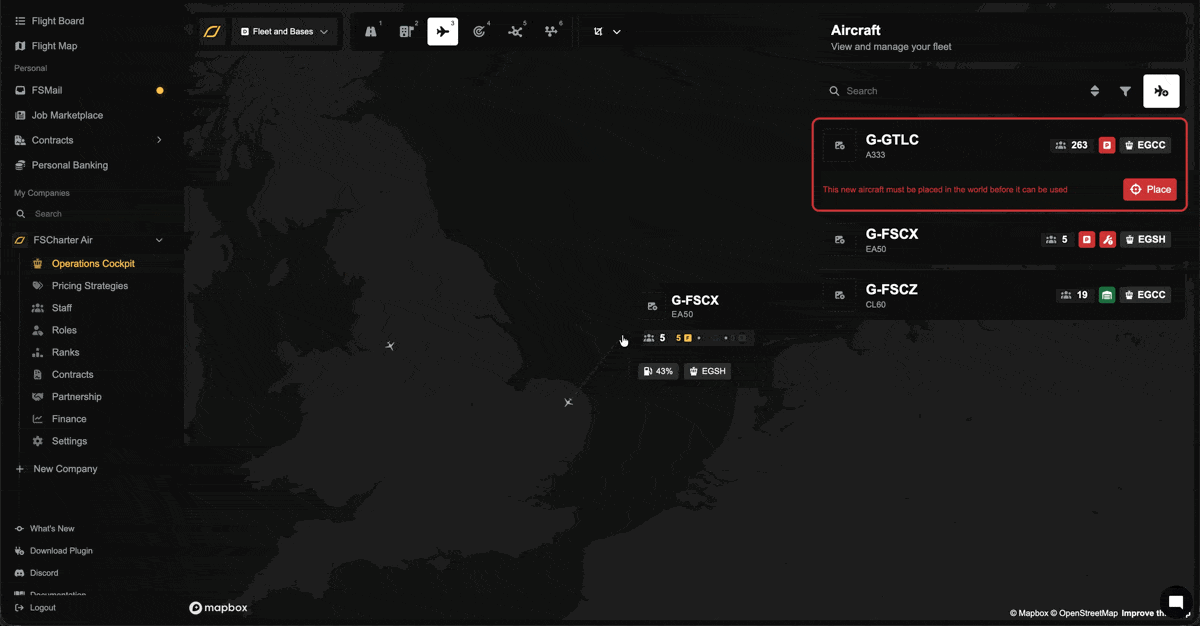Open Job Marketplace from the sidebar
The width and height of the screenshot is (1200, 626).
67,115
